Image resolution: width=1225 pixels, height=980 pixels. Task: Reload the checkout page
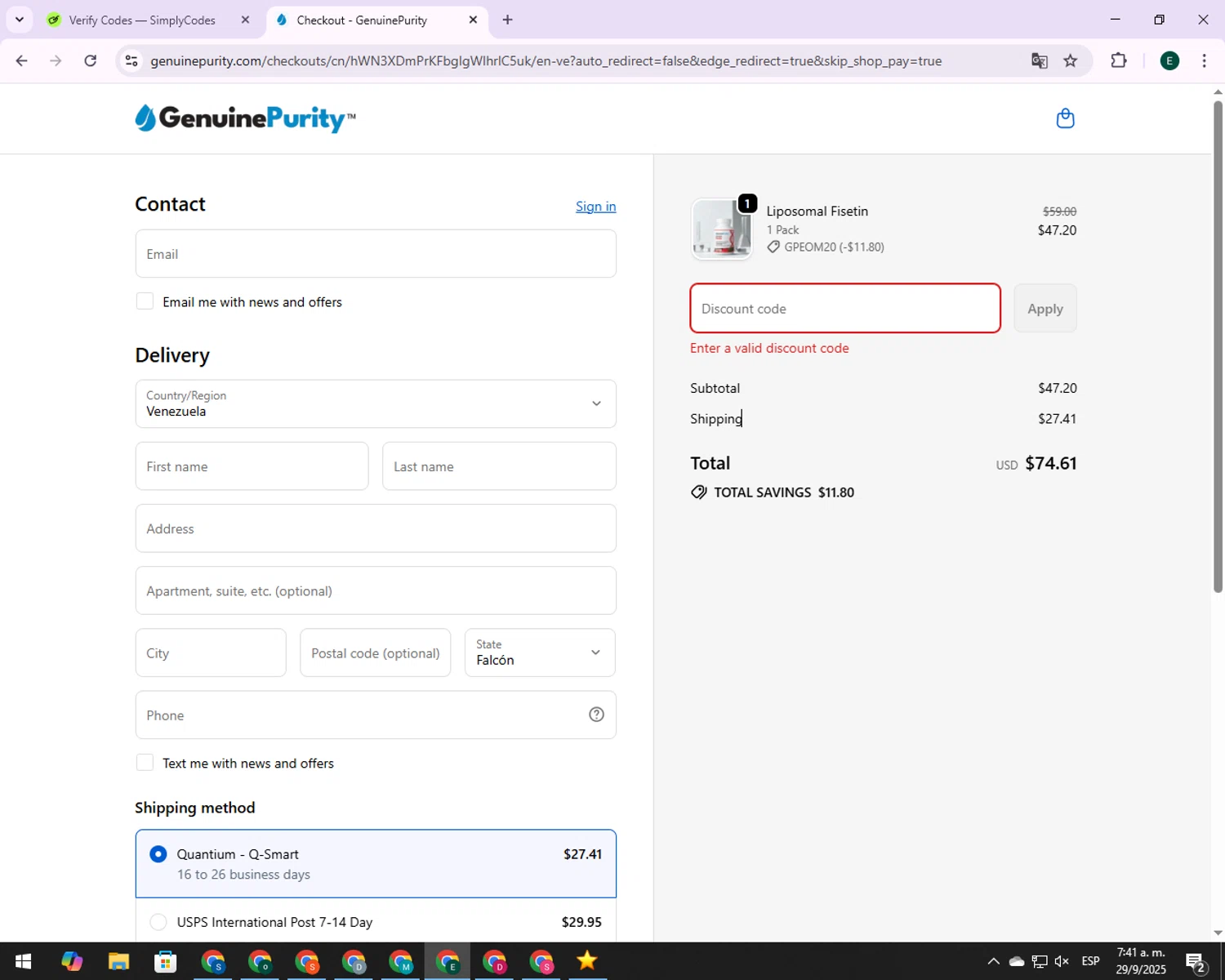point(91,60)
